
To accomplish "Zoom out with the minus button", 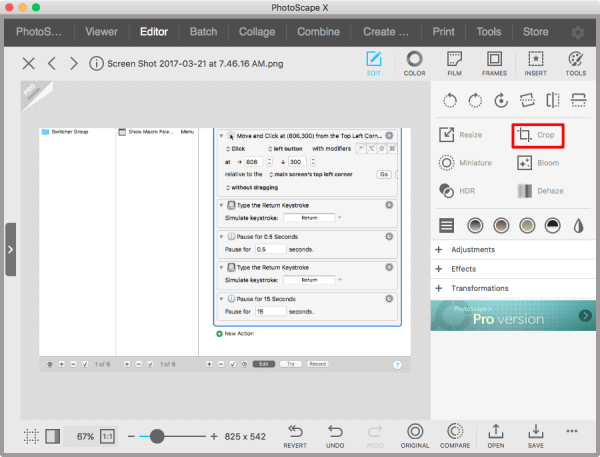I will [x=131, y=436].
